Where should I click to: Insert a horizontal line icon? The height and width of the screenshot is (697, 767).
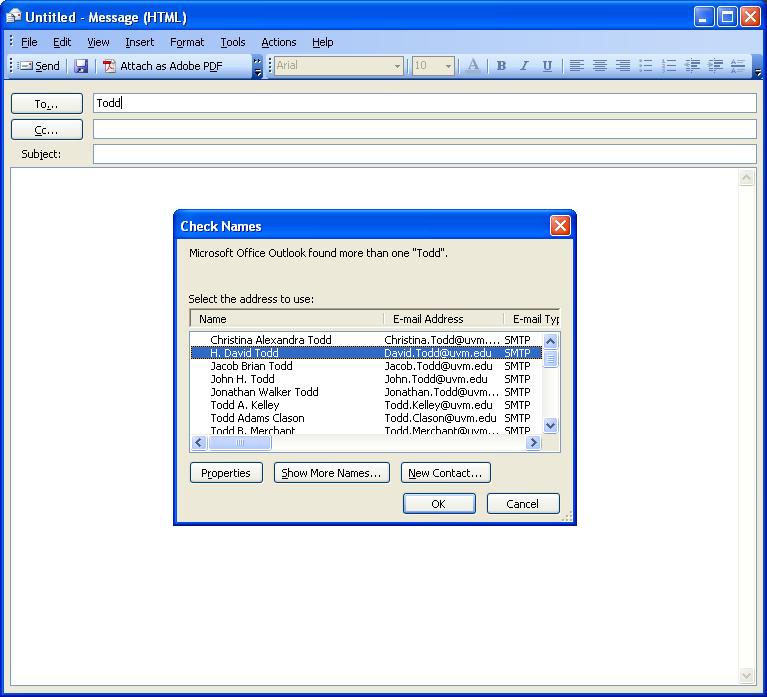coord(738,66)
